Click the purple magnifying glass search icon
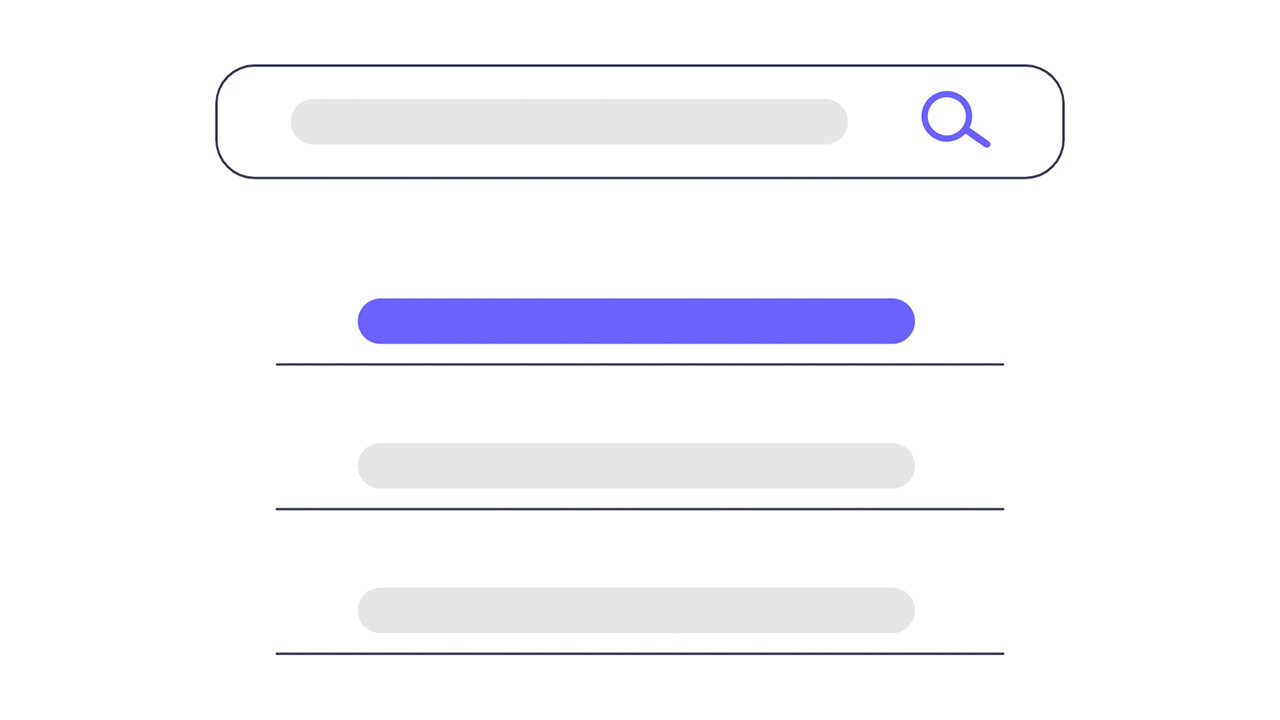This screenshot has height=720, width=1280. click(955, 120)
